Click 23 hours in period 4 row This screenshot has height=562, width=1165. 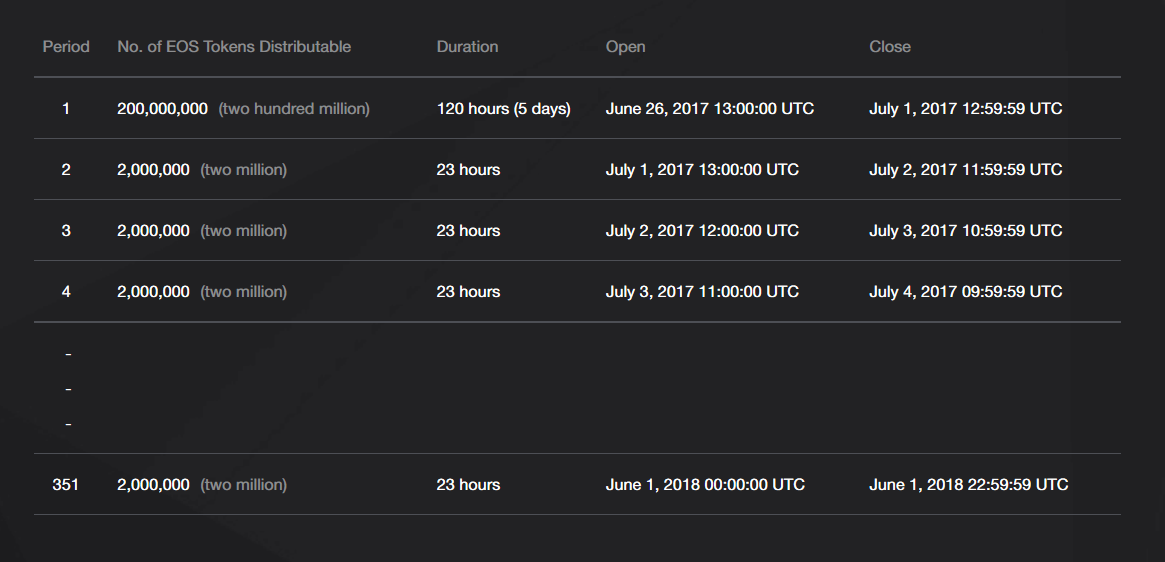[x=468, y=291]
